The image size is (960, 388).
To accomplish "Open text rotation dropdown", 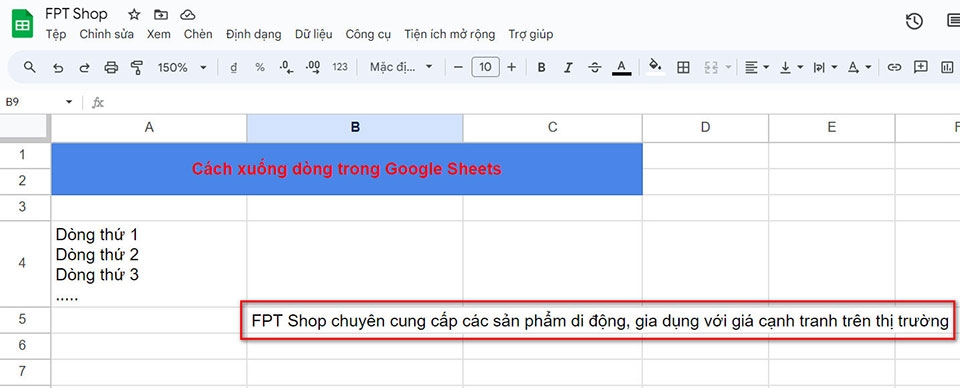I will [x=859, y=68].
